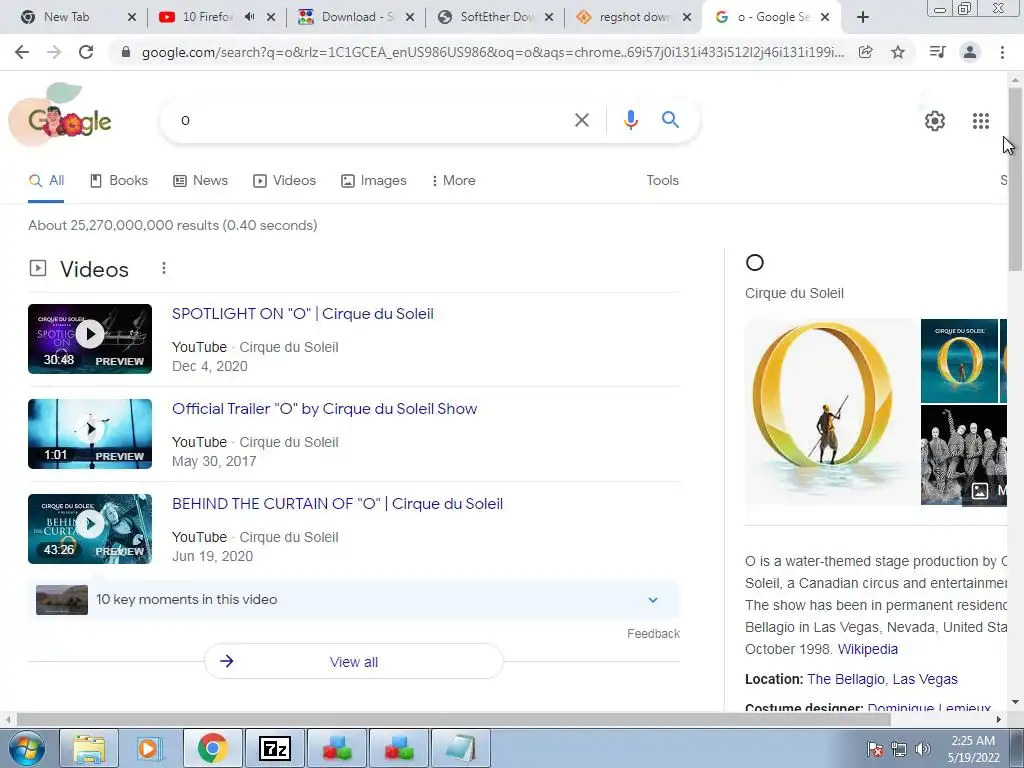Screen dimensions: 1024x768
Task: Open SPOTLIGHT ON "O" video link
Action: coord(302,313)
